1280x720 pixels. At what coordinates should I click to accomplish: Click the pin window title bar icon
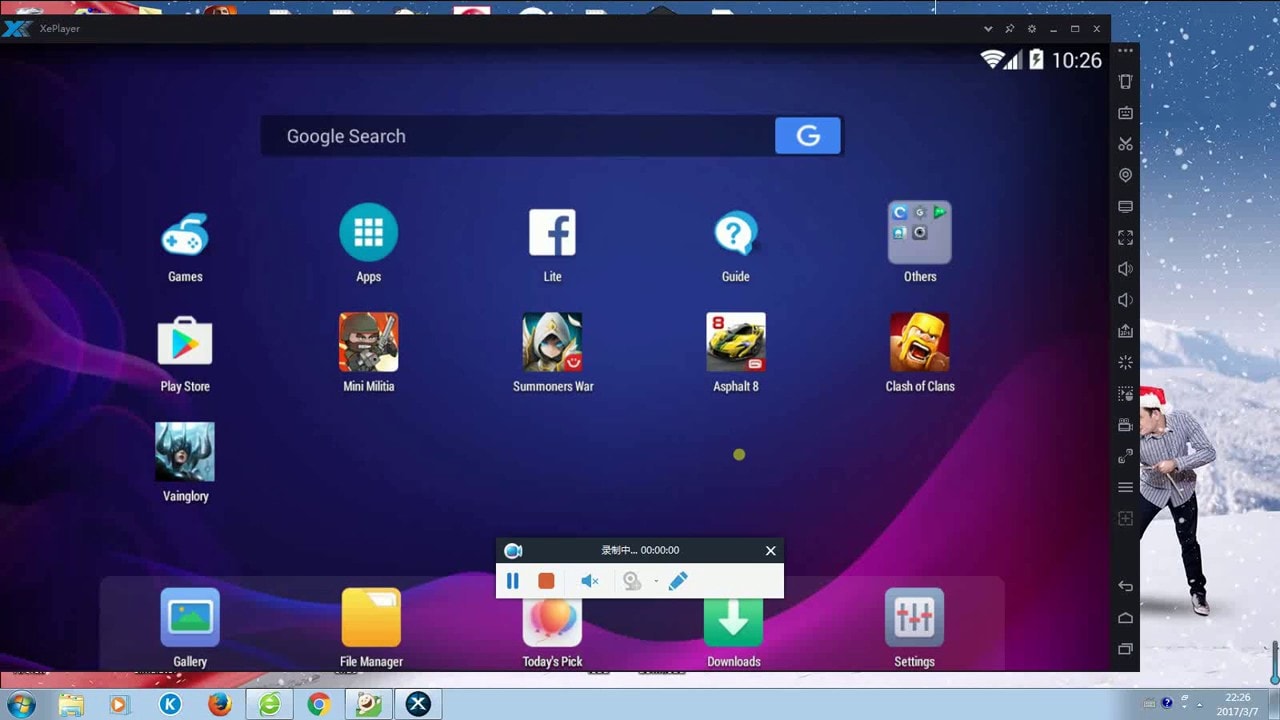(1010, 29)
